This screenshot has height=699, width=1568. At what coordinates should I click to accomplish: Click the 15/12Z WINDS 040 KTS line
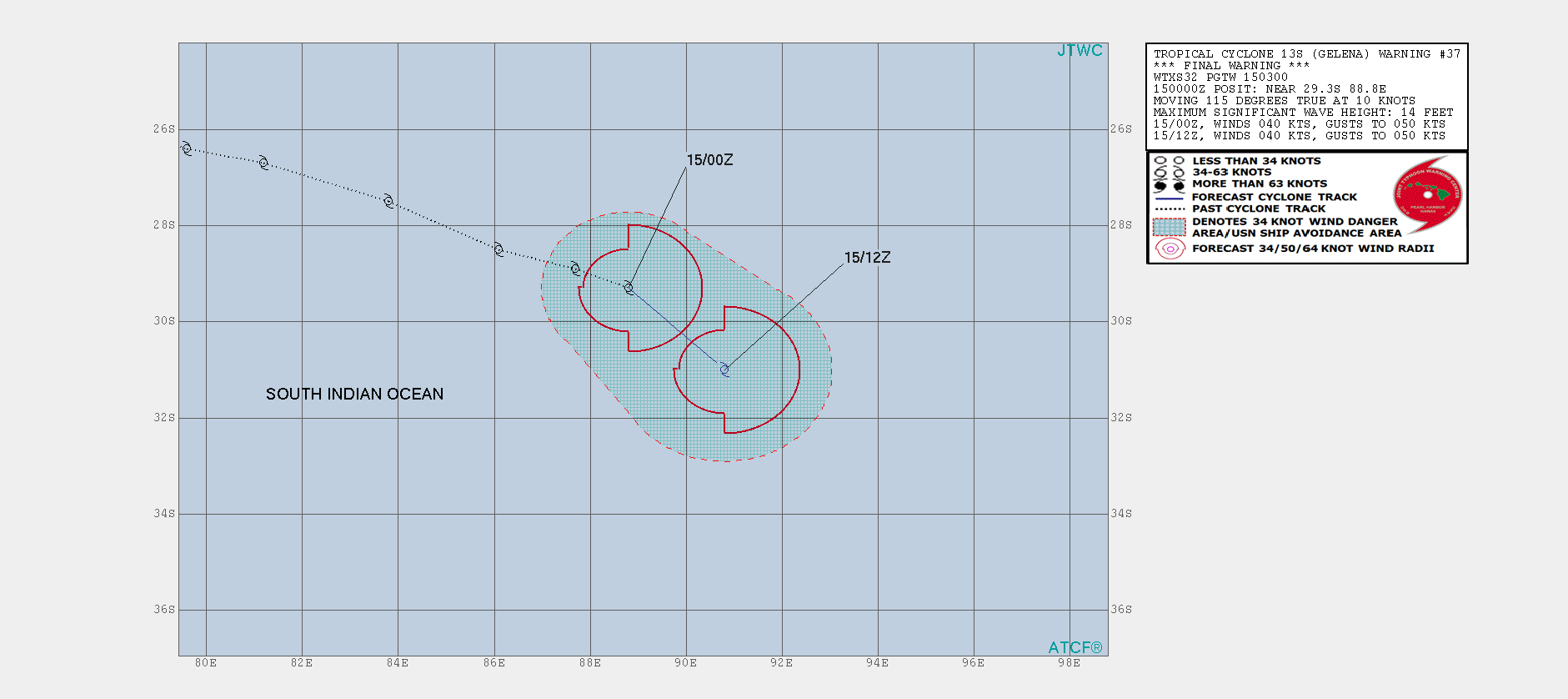[x=1300, y=136]
